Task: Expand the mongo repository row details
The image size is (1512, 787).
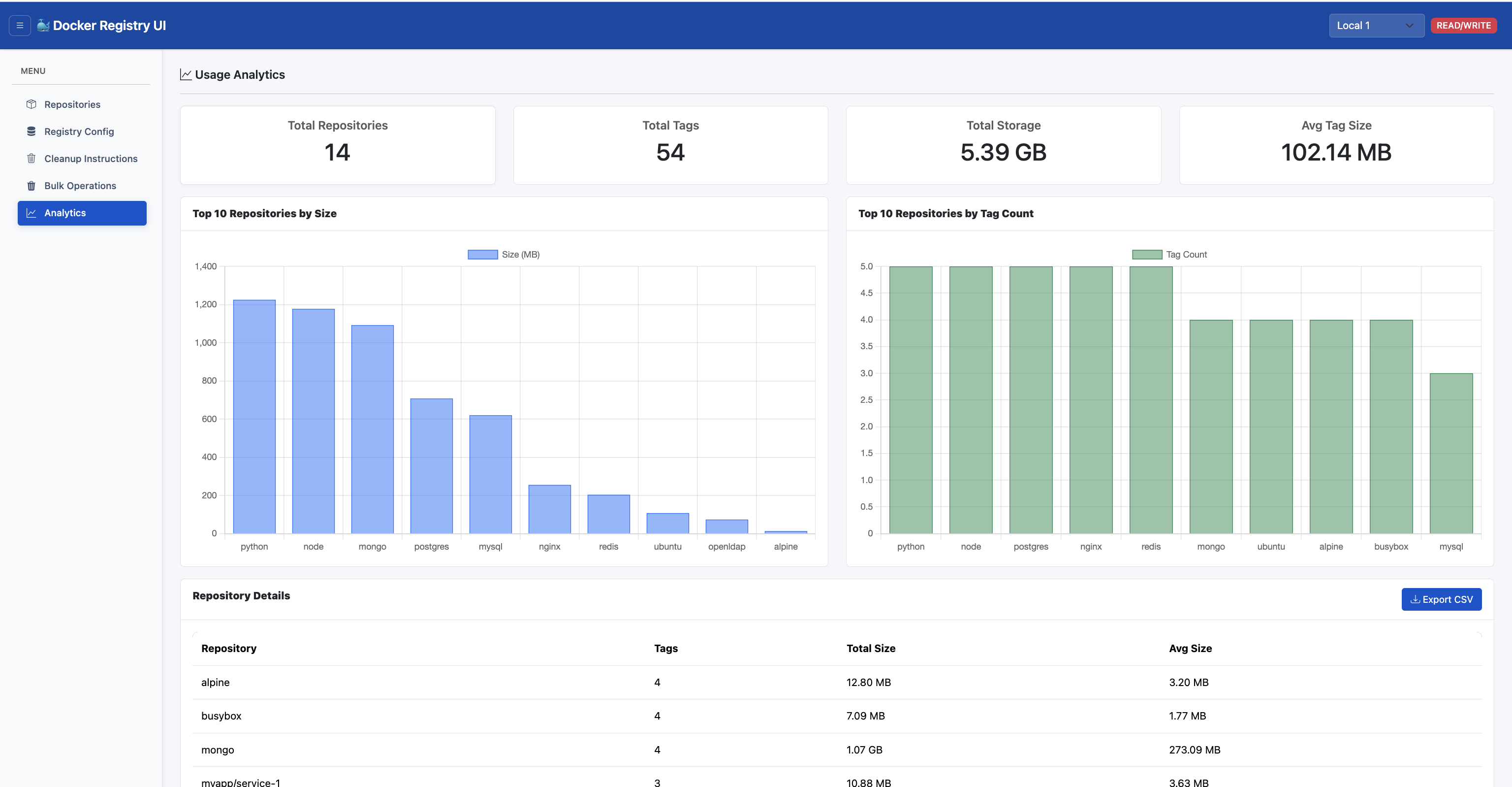Action: 218,750
